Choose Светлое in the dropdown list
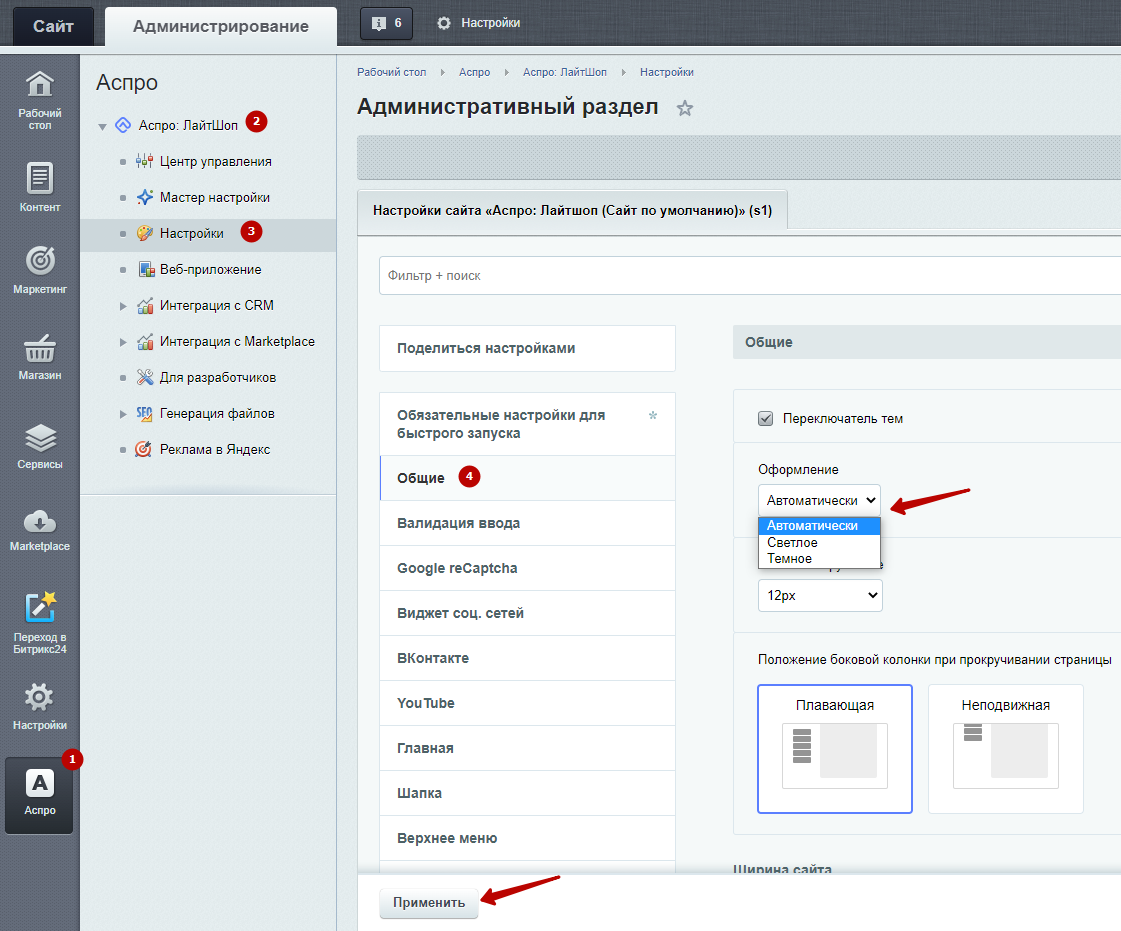 [x=819, y=542]
